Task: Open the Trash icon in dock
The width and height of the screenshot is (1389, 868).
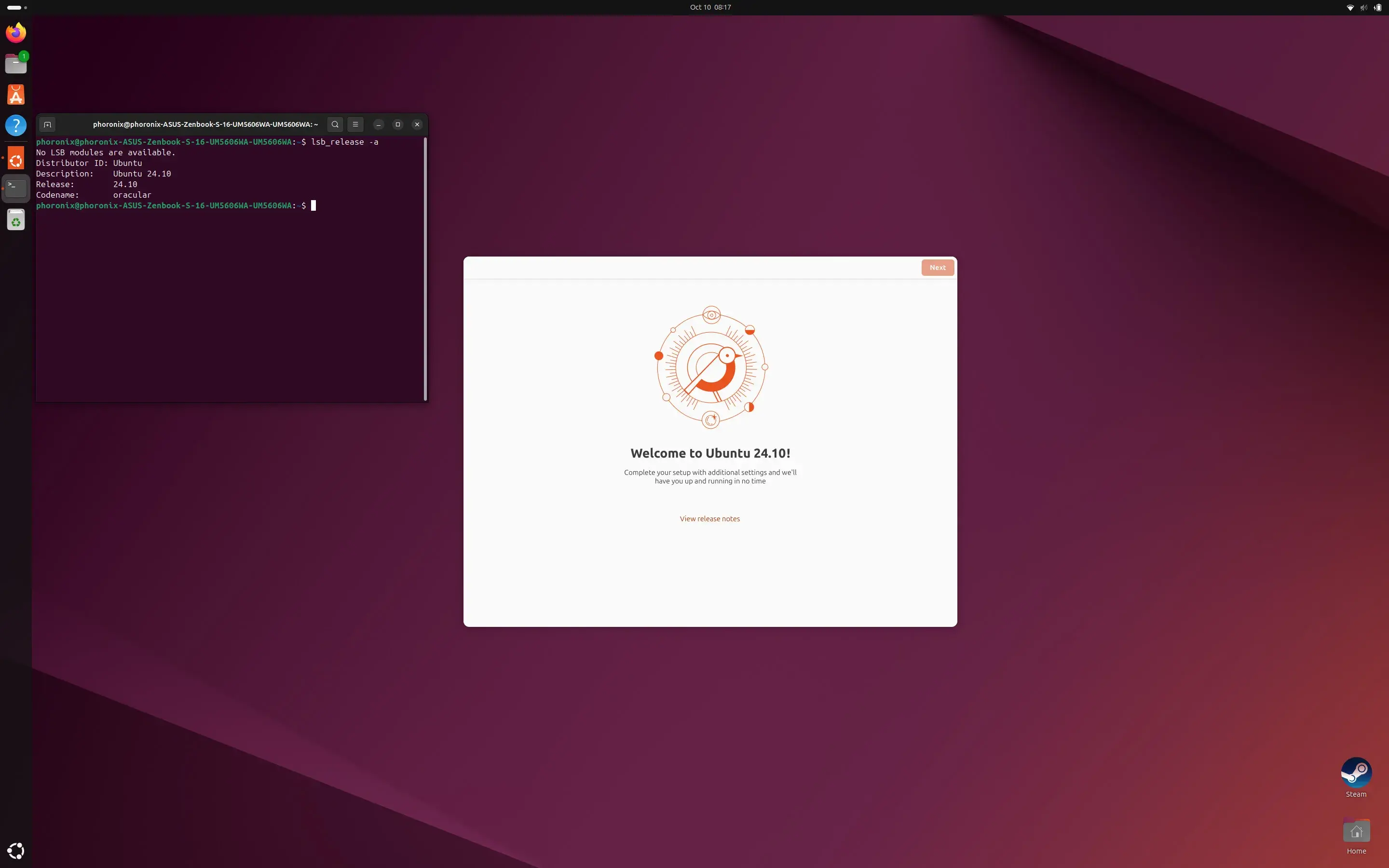Action: click(15, 220)
